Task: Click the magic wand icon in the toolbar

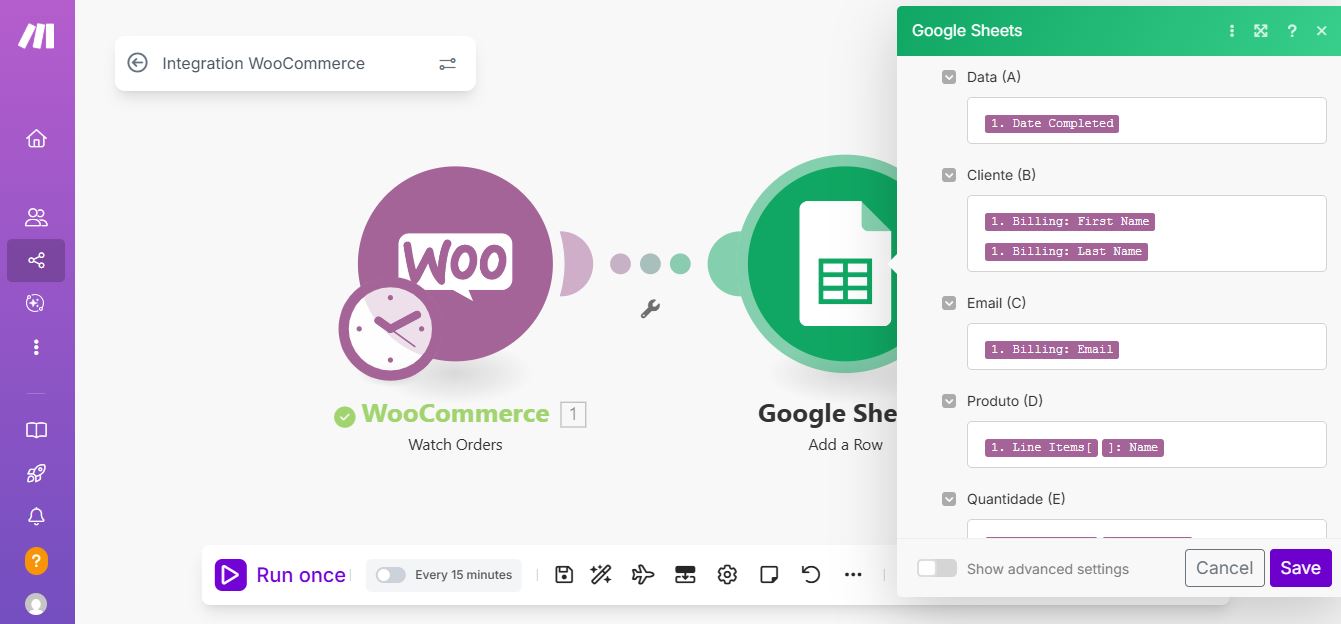Action: coord(601,575)
